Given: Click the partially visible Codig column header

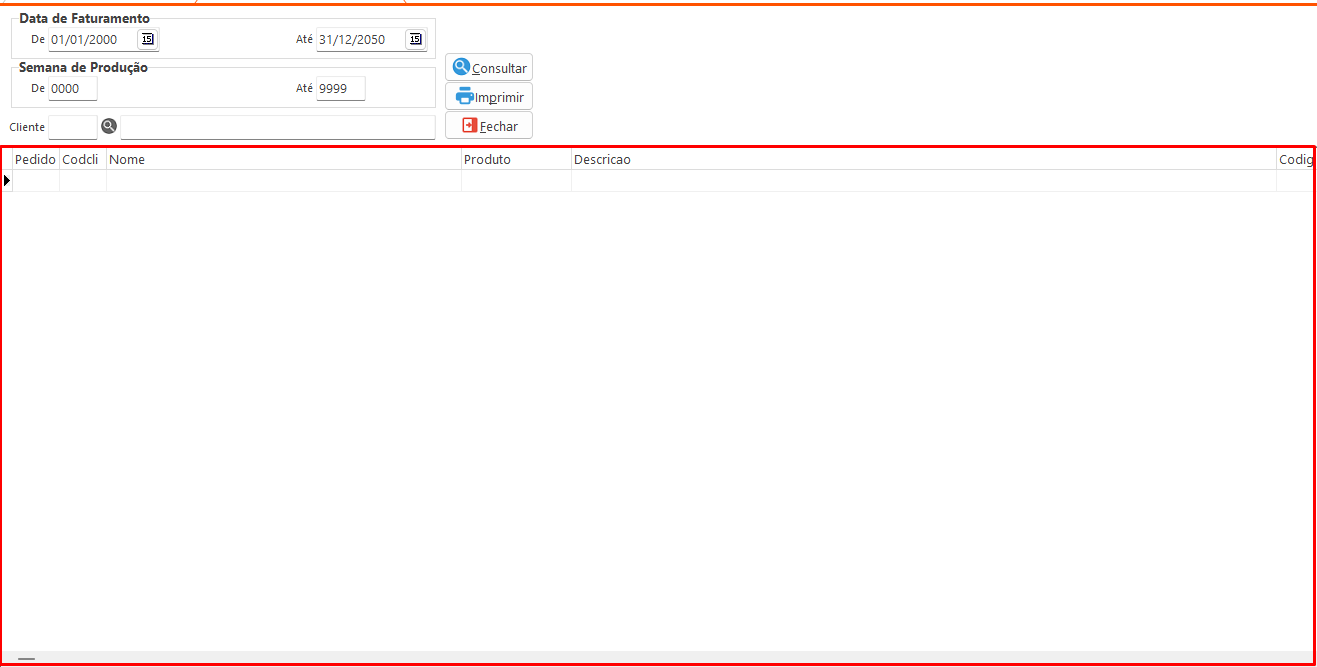Looking at the screenshot, I should click(1296, 159).
